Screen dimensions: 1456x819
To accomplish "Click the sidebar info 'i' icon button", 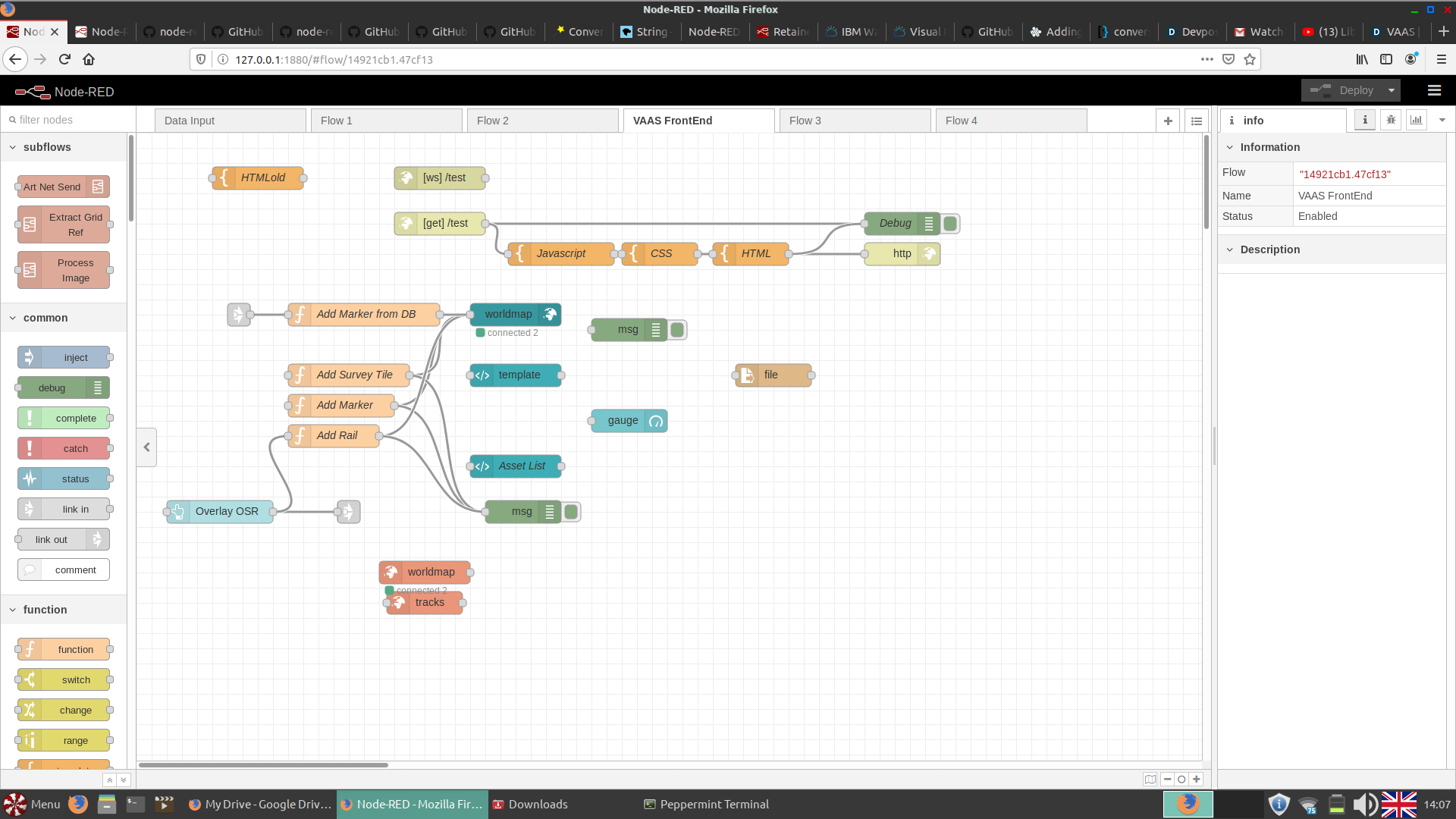I will [x=1365, y=120].
